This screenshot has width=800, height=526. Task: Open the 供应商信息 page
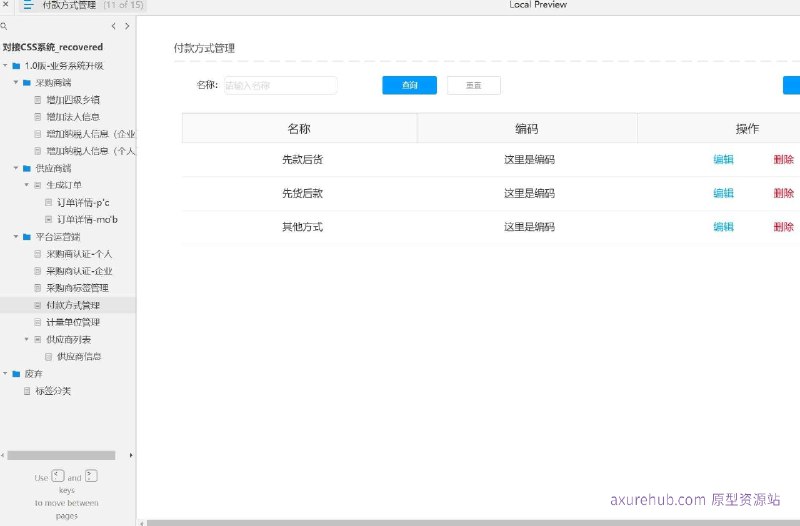click(79, 356)
